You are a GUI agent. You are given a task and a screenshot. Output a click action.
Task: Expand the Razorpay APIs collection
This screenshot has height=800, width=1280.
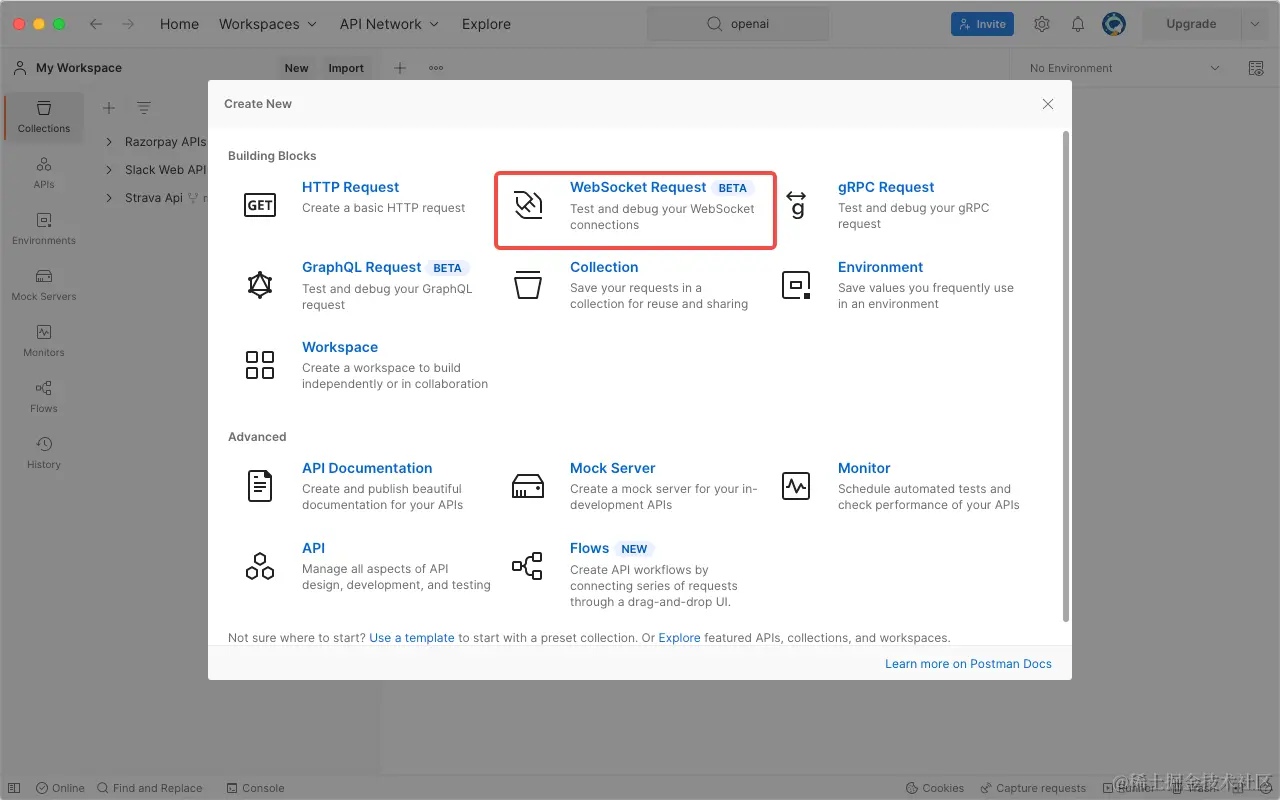point(110,141)
